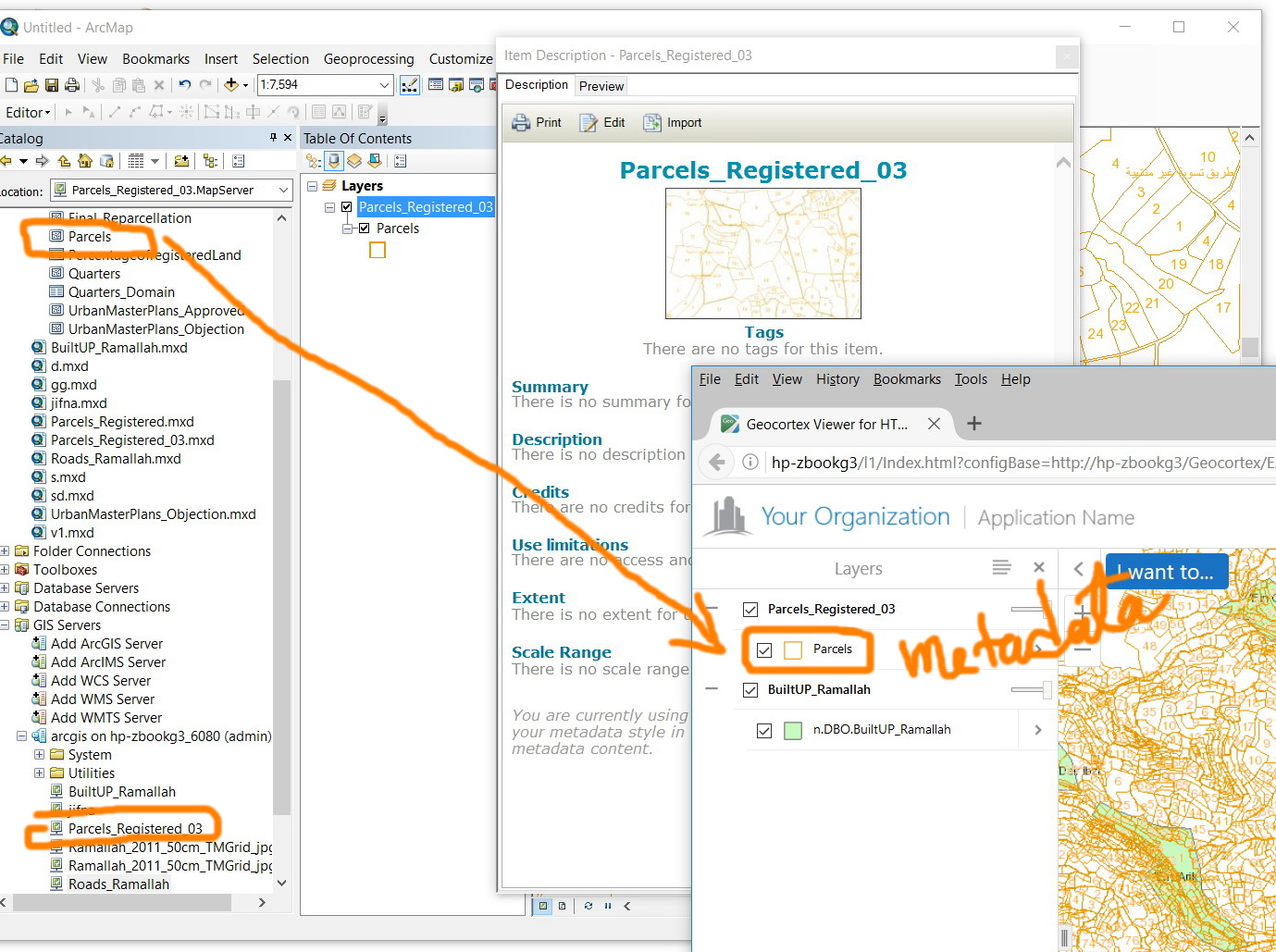Click Edit in Item Description
Viewport: 1276px width, 952px height.
click(602, 123)
